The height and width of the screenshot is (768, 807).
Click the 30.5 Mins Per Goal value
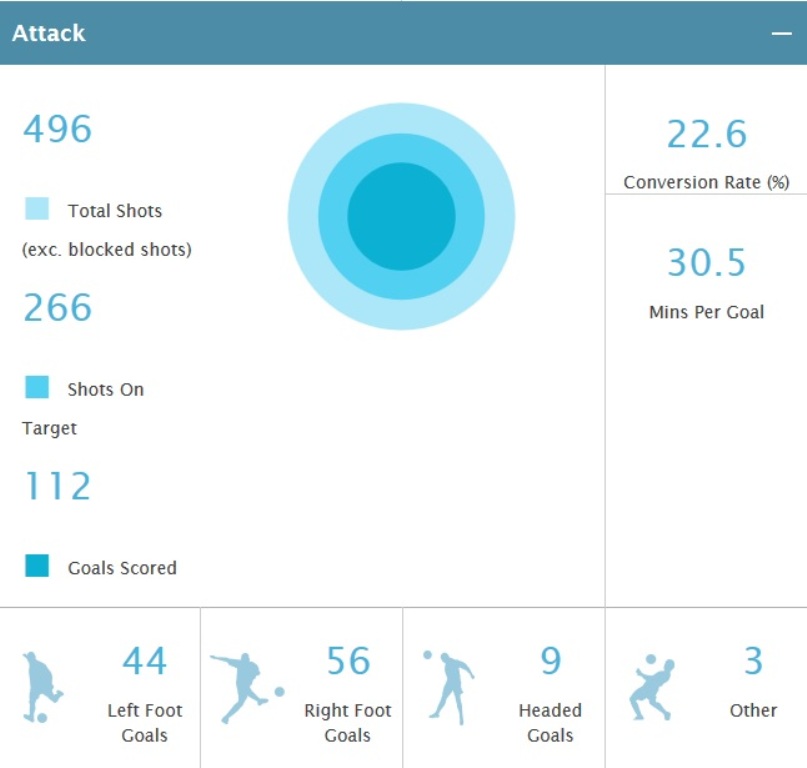pos(706,263)
